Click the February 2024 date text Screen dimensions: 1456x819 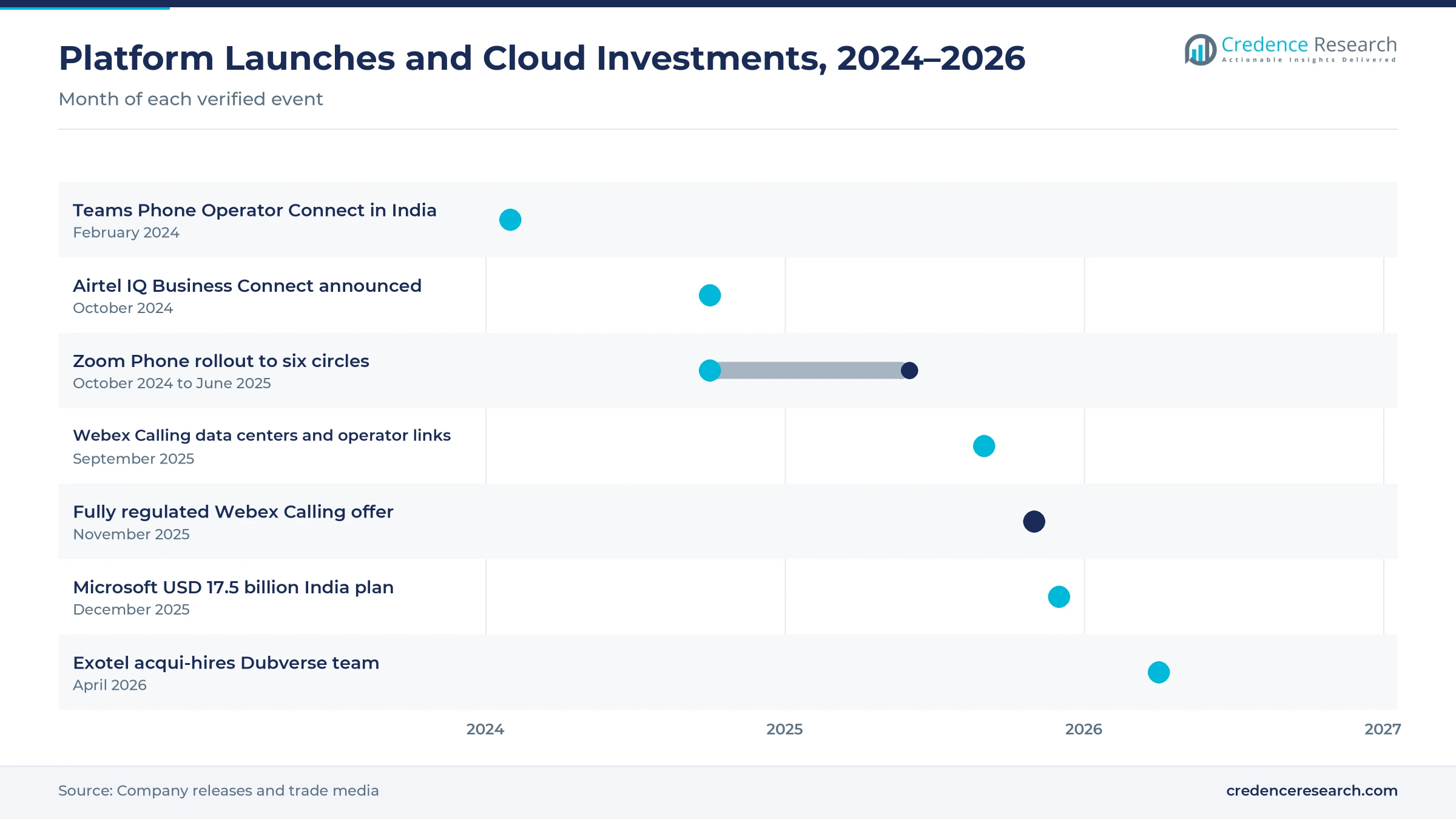pyautogui.click(x=126, y=233)
